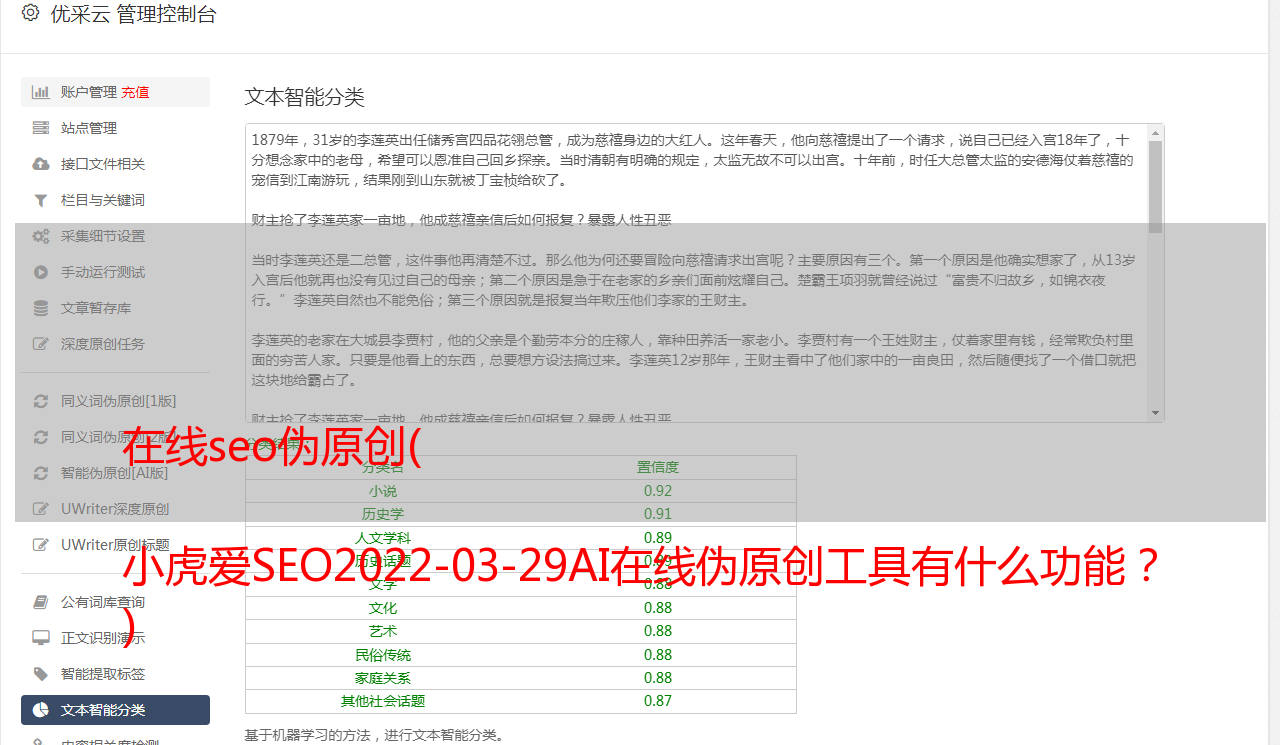The image size is (1280, 745).
Task: Click the 其他社会话题 category cell
Action: tap(383, 701)
